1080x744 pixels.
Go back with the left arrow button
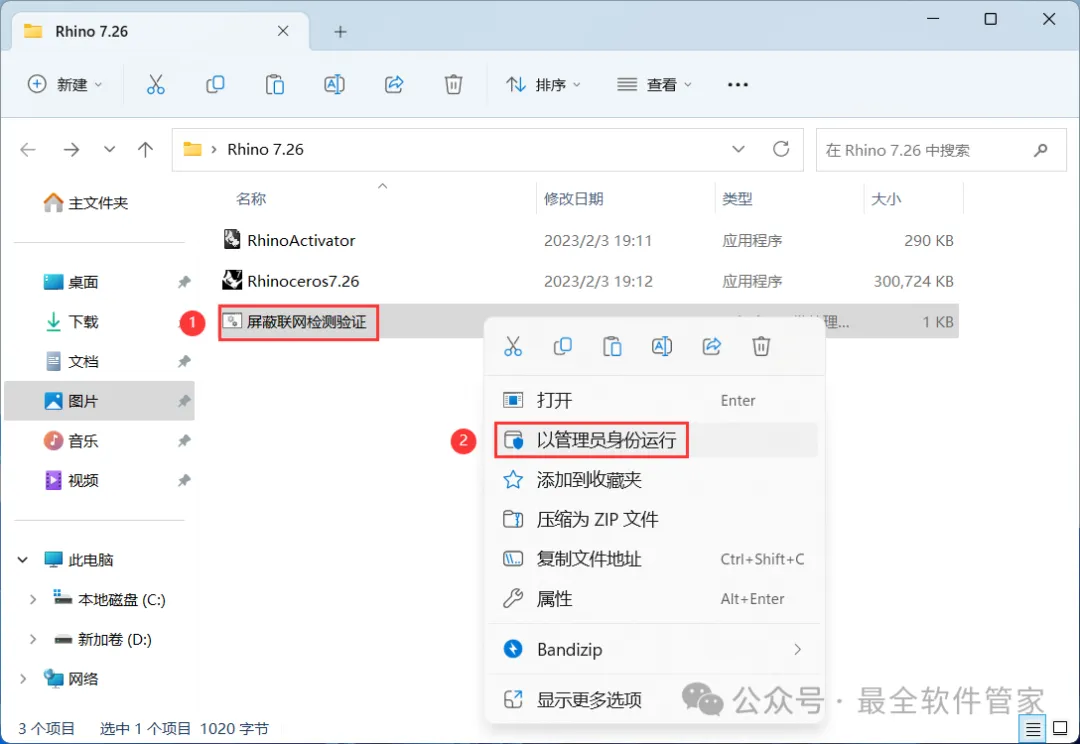click(x=28, y=149)
